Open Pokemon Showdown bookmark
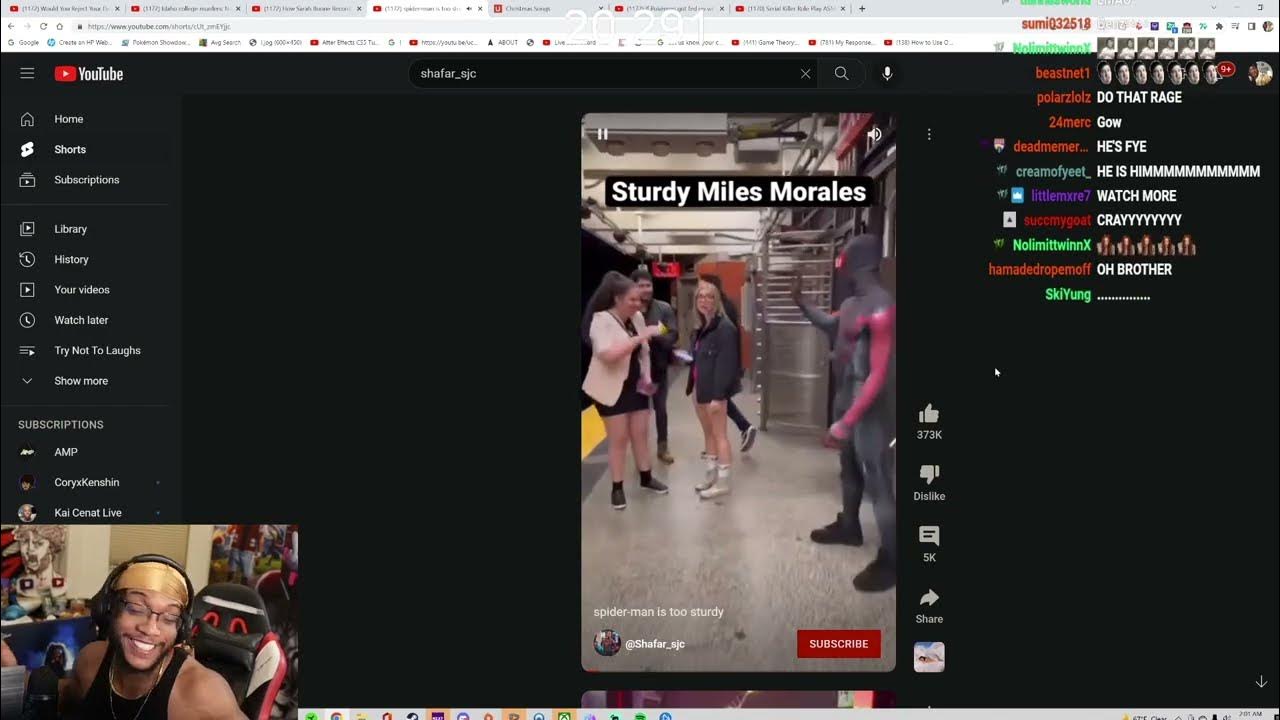This screenshot has height=720, width=1280. [x=156, y=43]
